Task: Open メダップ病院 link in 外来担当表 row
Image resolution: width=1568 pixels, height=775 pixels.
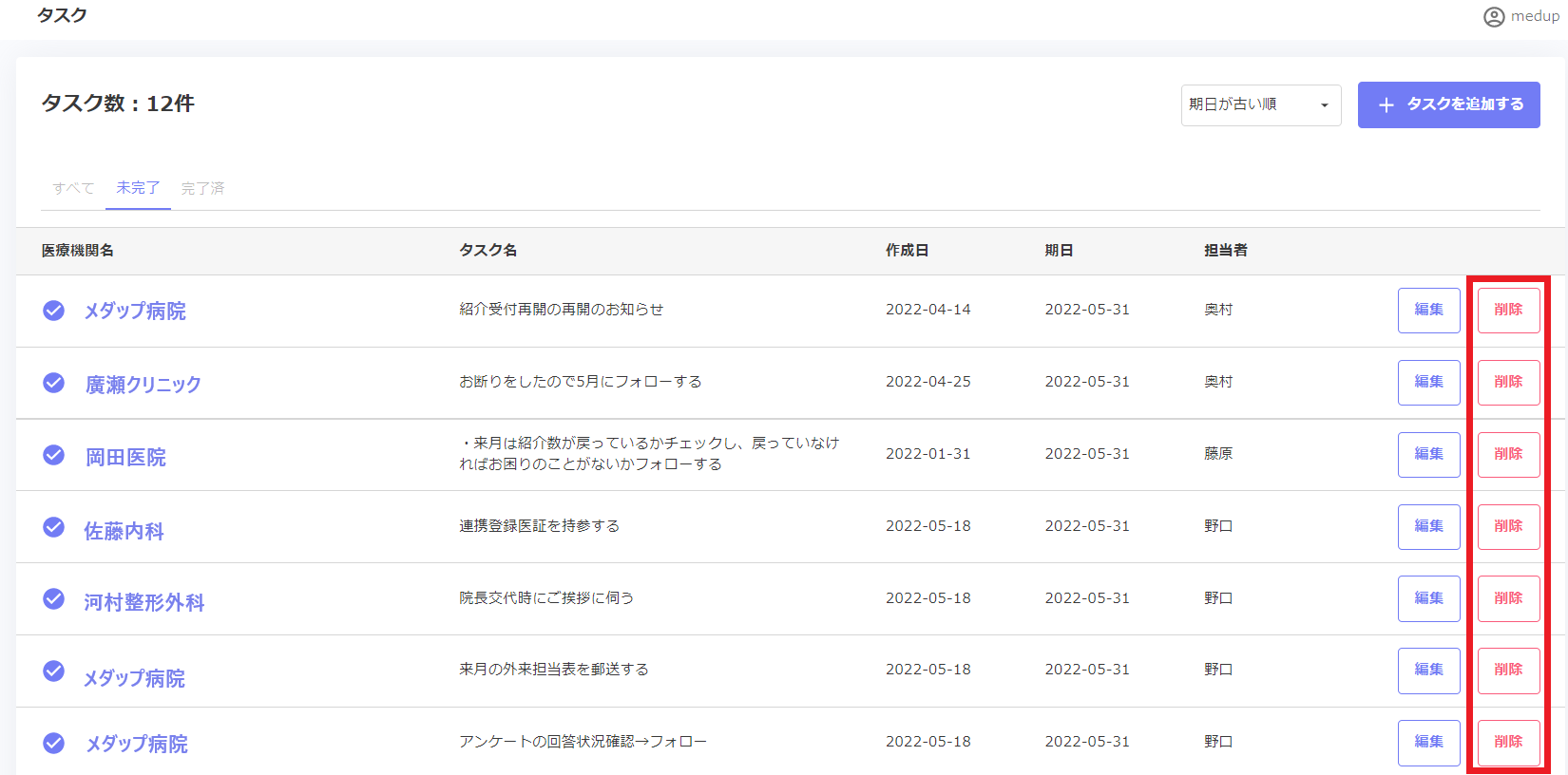Action: (134, 678)
